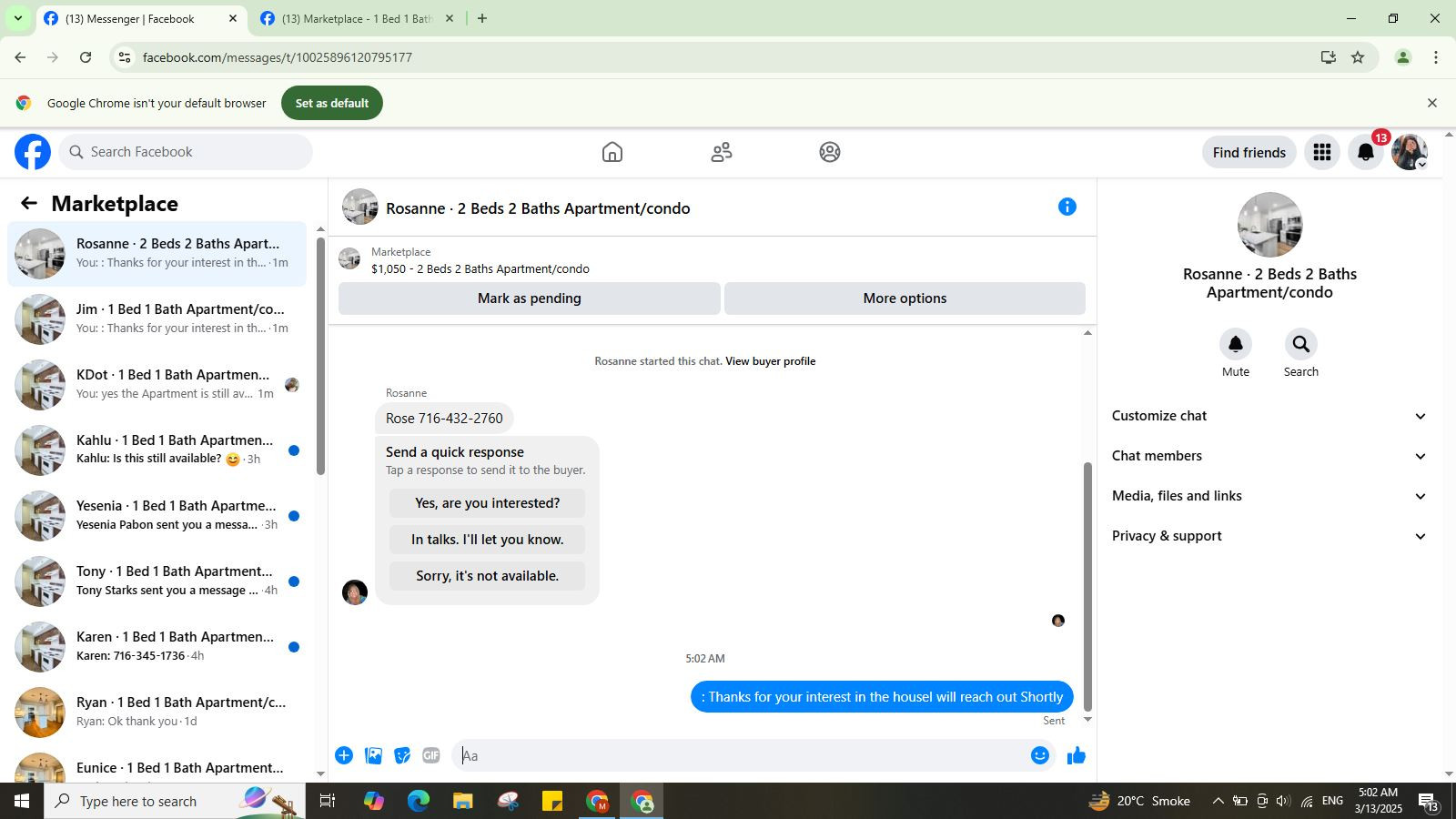This screenshot has width=1456, height=819.
Task: Open Karen conversation in chat list
Action: (x=157, y=647)
